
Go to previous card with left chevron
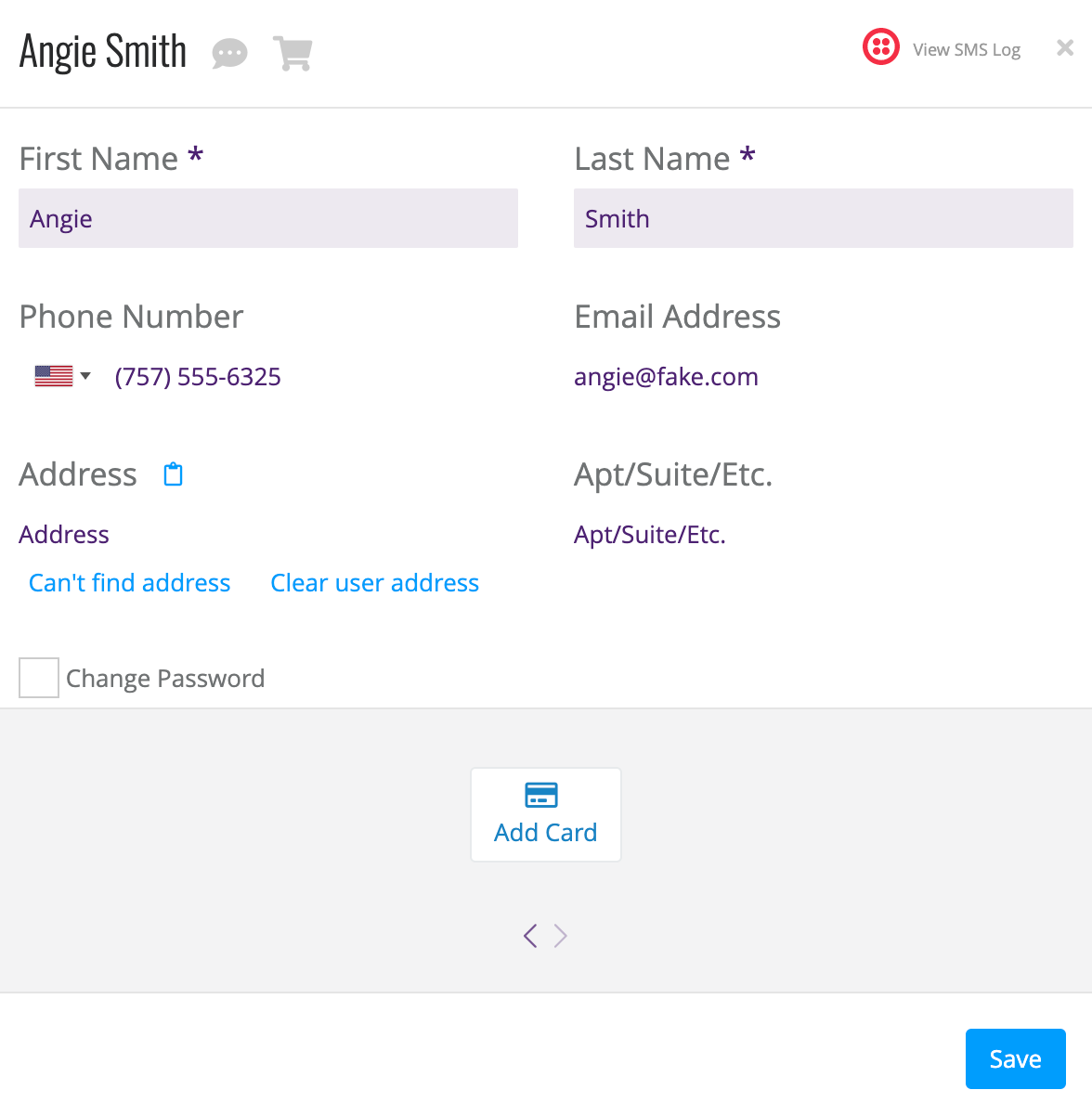tap(530, 935)
